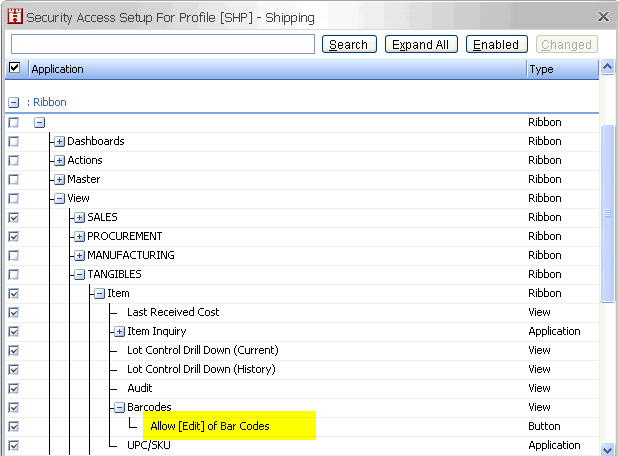
Task: Toggle the Dashboards row checkbox
Action: 14,142
